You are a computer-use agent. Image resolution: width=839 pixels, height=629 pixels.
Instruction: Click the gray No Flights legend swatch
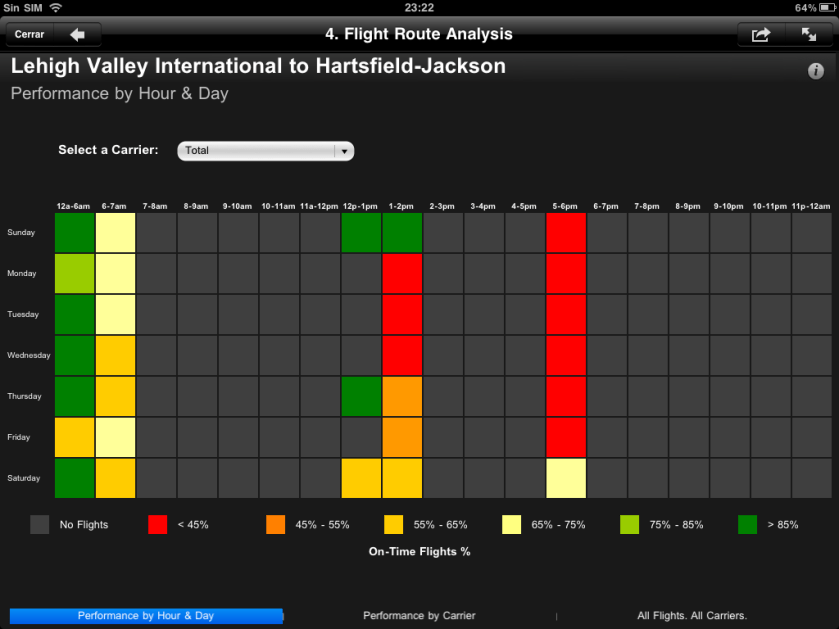[x=40, y=524]
